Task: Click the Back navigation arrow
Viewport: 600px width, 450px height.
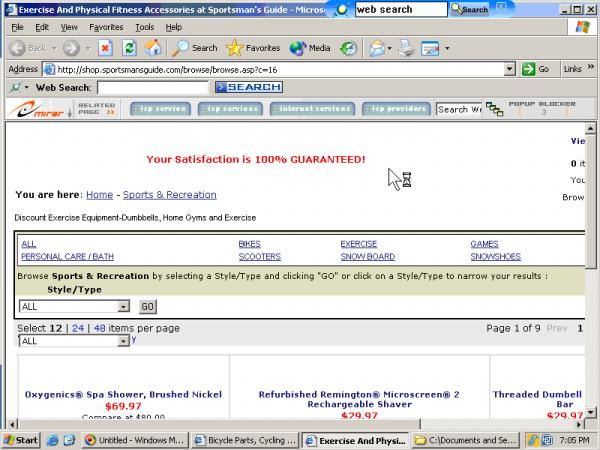Action: 17,48
